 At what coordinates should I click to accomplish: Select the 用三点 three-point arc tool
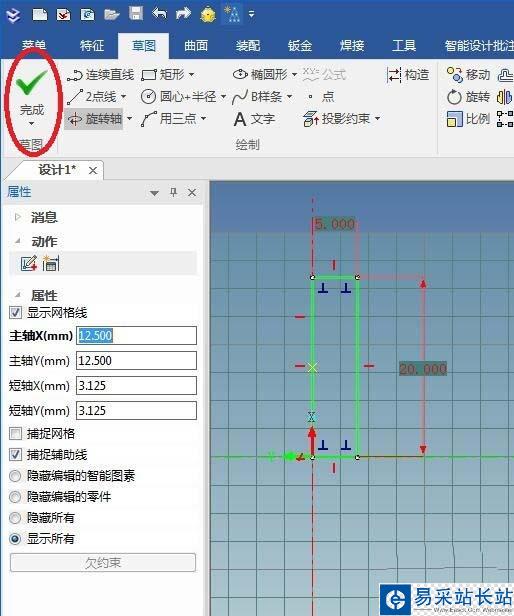[169, 118]
